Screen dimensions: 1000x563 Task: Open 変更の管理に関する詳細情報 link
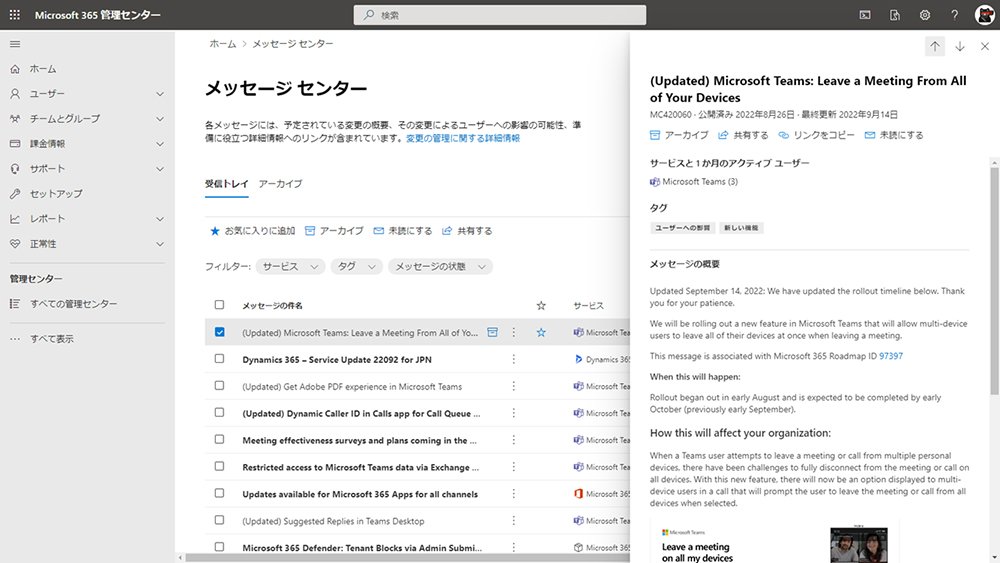pyautogui.click(x=463, y=138)
